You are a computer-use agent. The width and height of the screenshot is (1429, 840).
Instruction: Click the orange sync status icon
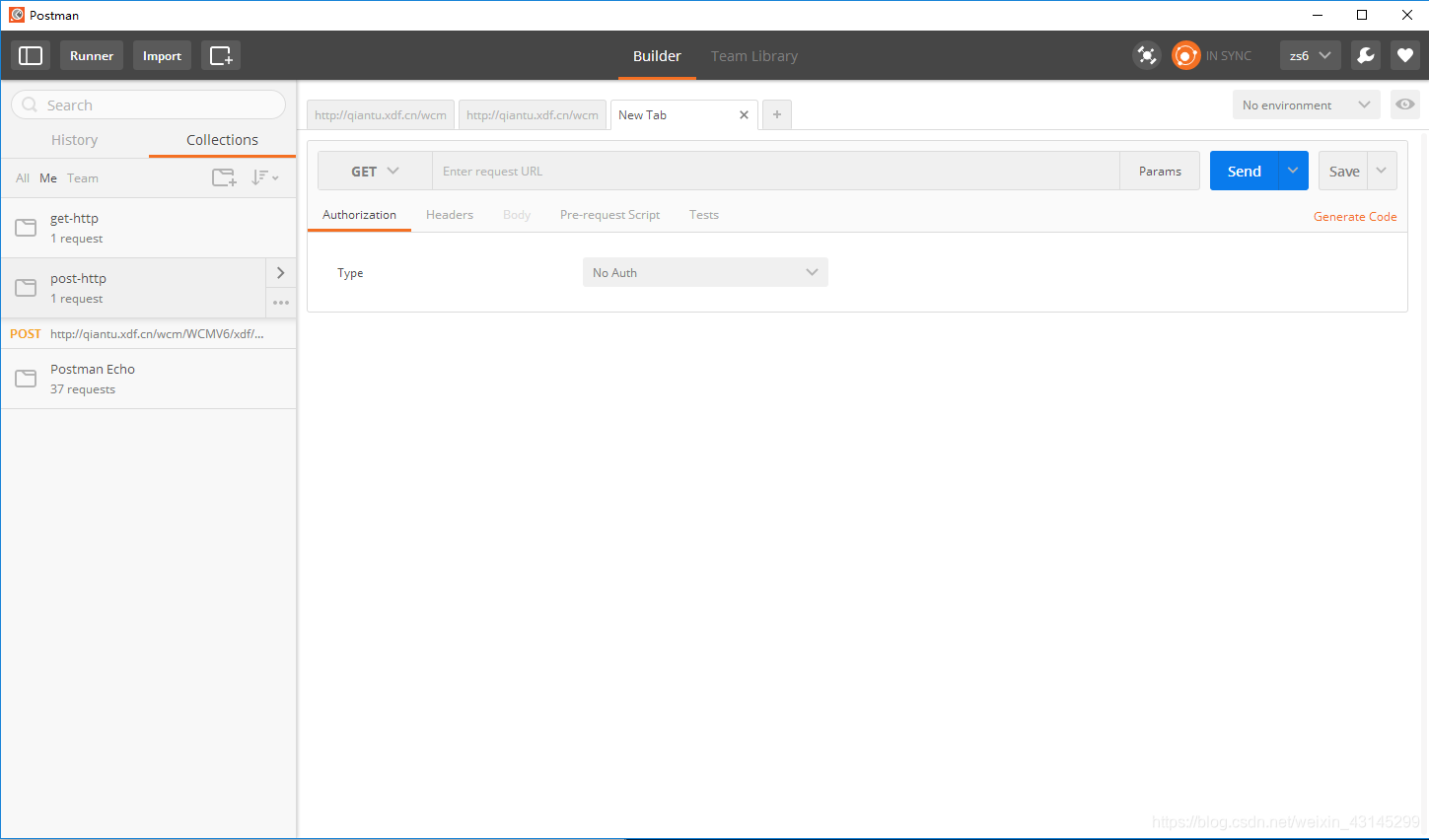tap(1185, 55)
